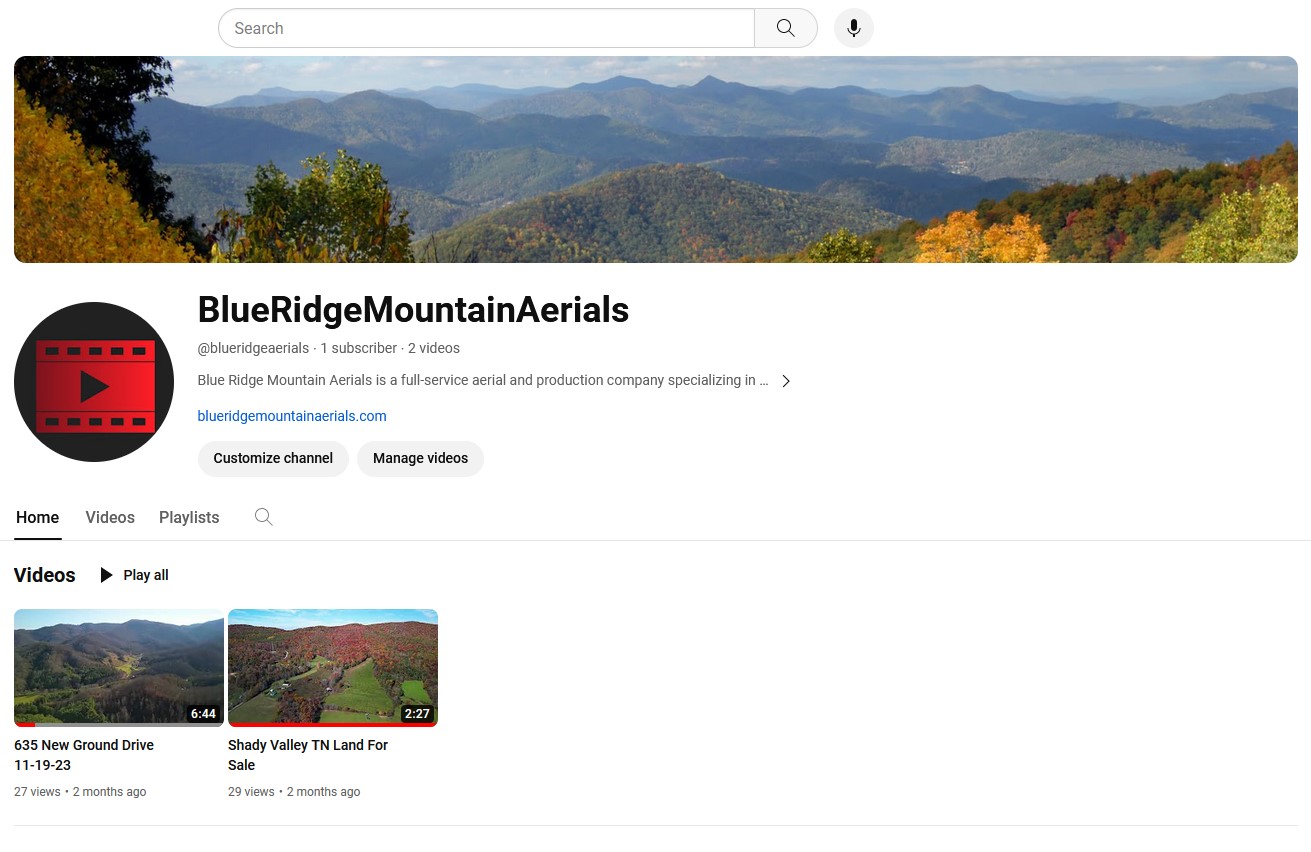Expand the channel description chevron
Screen dimensions: 1311x852
786,381
